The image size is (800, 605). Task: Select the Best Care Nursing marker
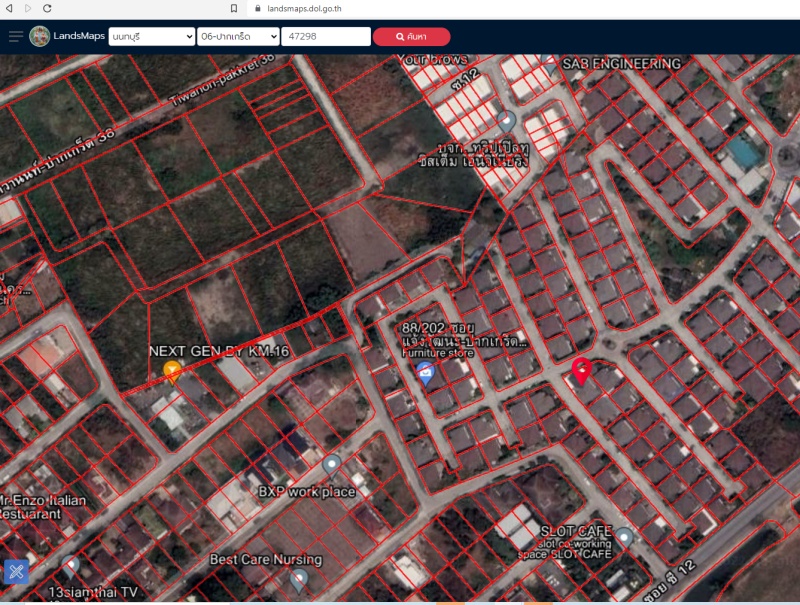(x=298, y=579)
